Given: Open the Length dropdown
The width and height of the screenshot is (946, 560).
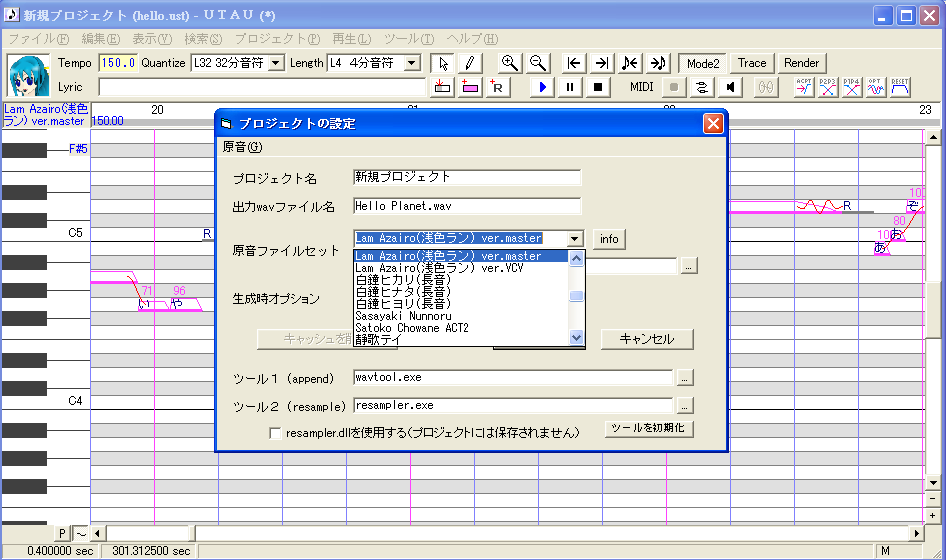Looking at the screenshot, I should pyautogui.click(x=412, y=63).
